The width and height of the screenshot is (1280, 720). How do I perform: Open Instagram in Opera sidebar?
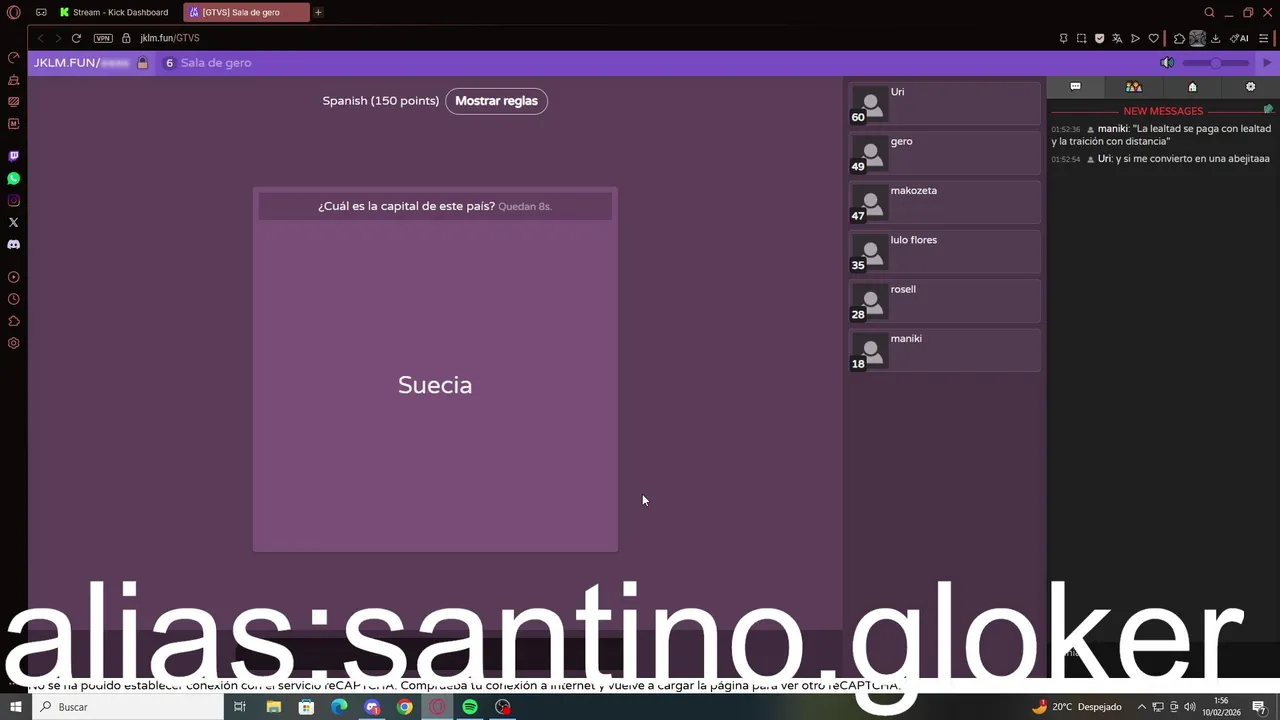[x=13, y=200]
